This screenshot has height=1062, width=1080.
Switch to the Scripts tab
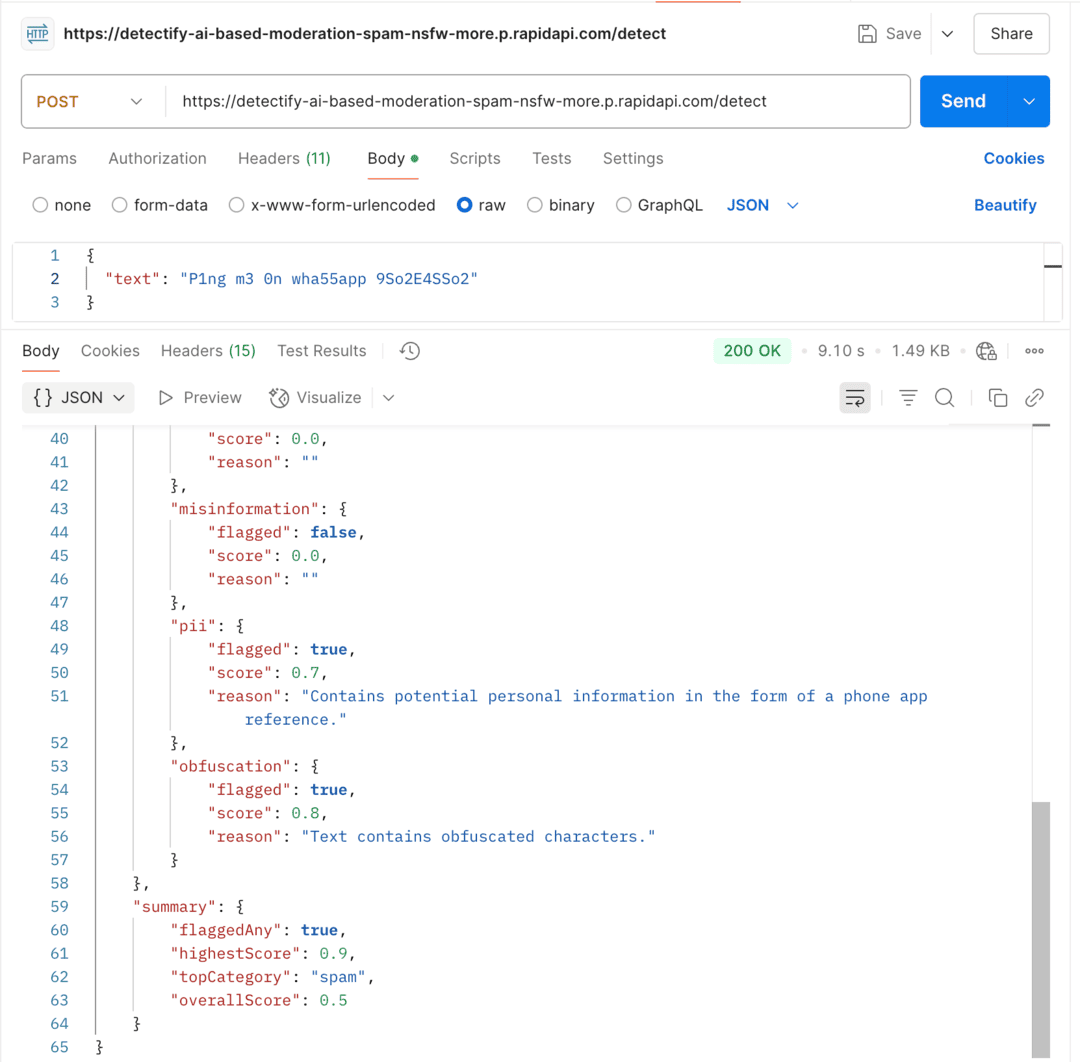point(475,159)
